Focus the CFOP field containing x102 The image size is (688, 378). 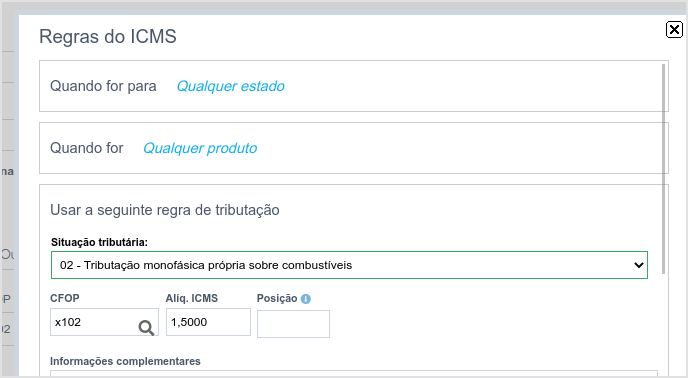click(x=104, y=322)
